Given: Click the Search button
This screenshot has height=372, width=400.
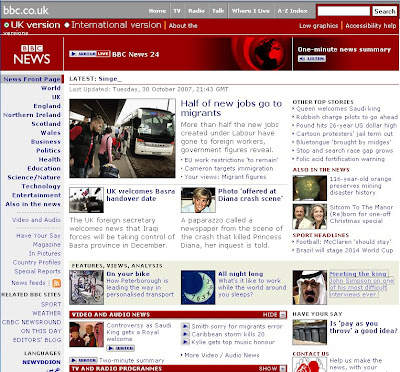Looking at the screenshot, I should pos(385,11).
